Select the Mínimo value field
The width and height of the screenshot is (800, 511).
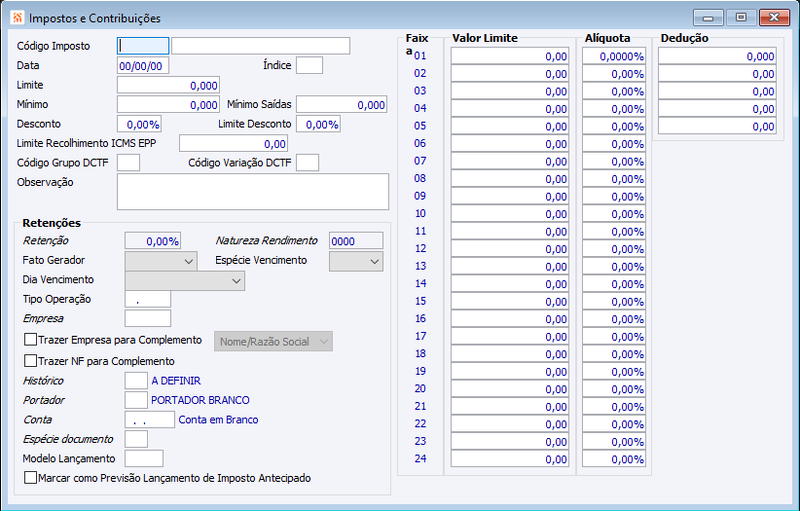pos(168,105)
